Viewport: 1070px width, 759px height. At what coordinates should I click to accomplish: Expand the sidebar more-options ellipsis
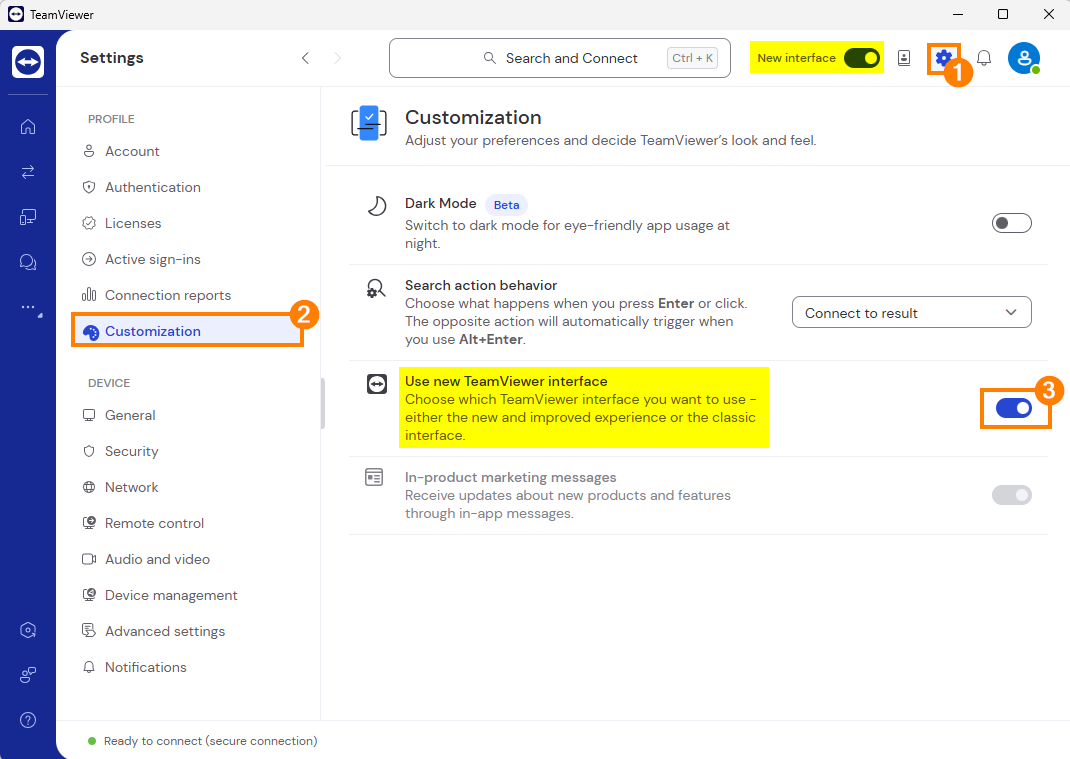pos(30,308)
